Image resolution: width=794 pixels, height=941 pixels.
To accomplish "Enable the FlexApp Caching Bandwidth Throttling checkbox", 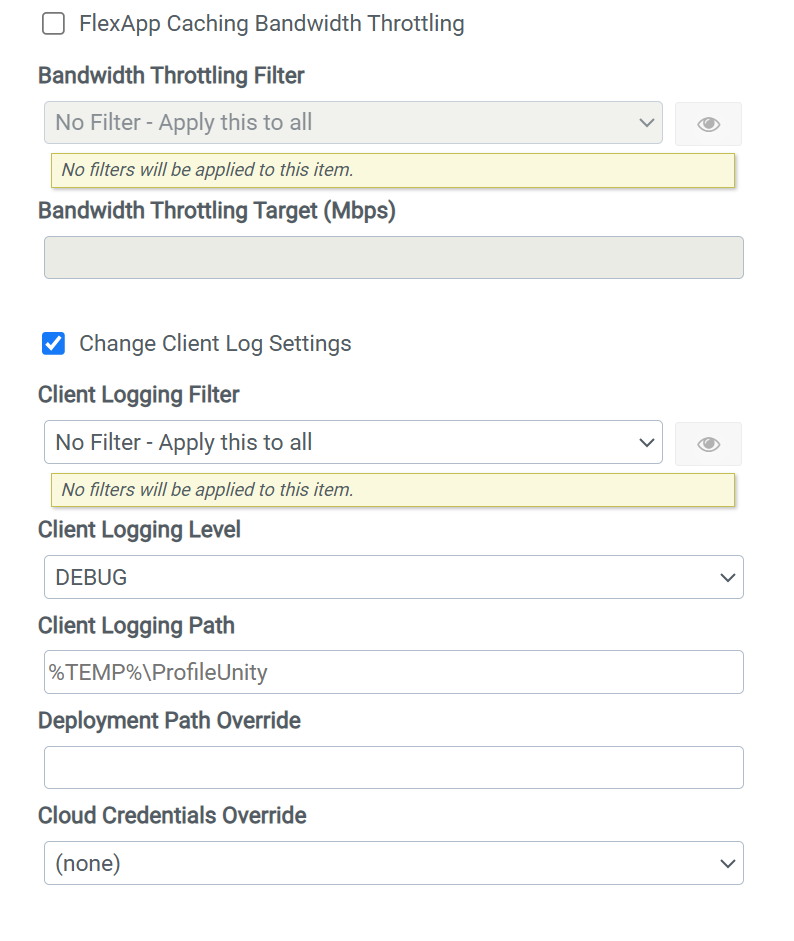I will [53, 24].
